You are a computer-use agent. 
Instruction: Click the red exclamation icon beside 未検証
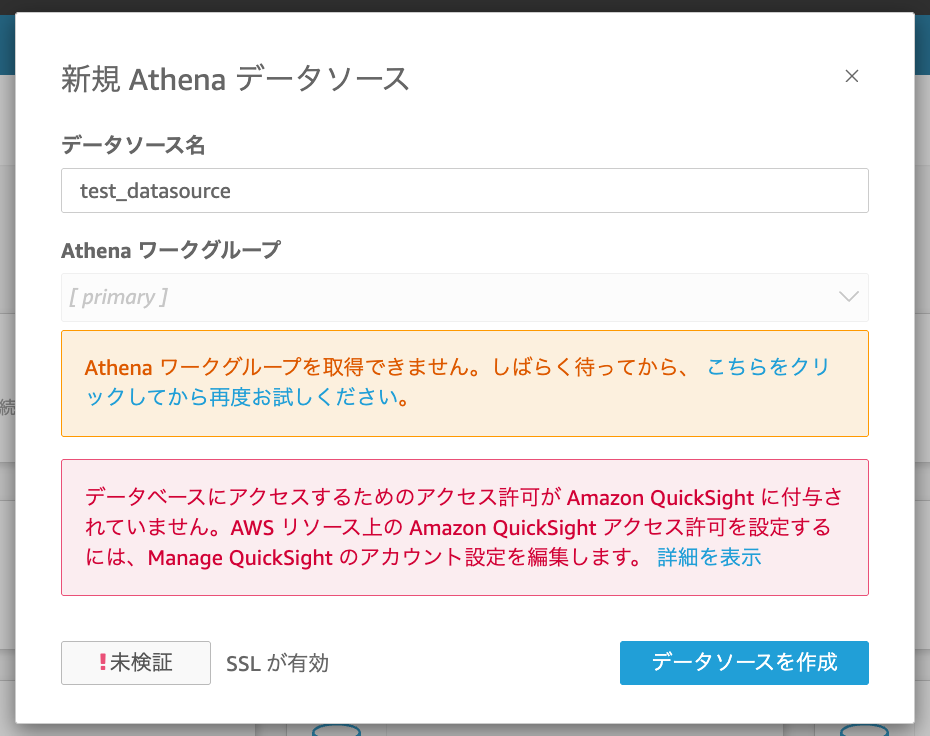click(102, 662)
